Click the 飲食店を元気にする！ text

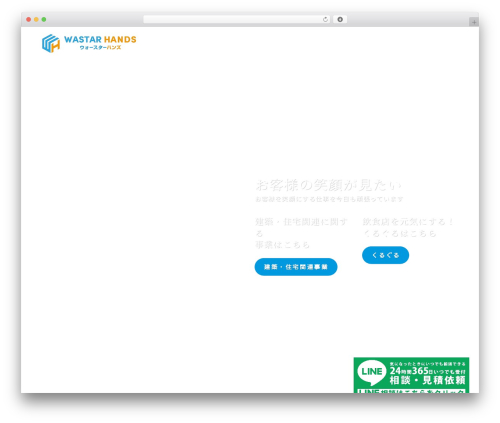408,222
